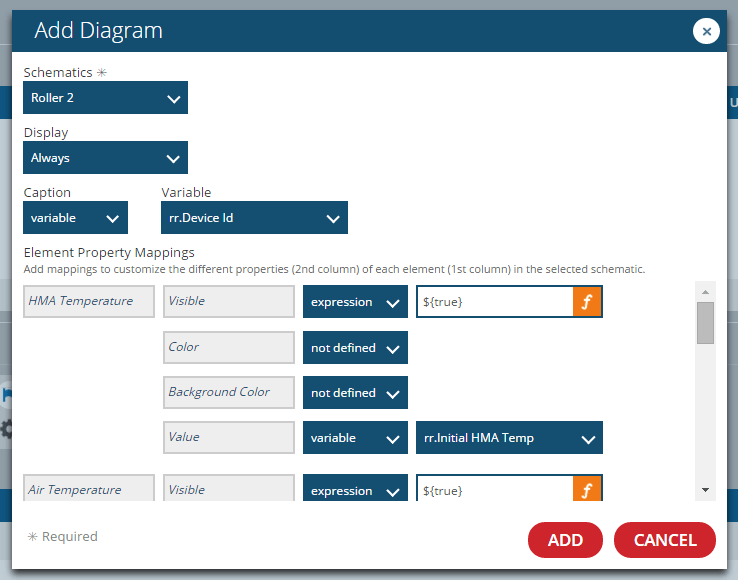The height and width of the screenshot is (580, 738).
Task: Open Background Color mapping type dropdown
Action: 355,392
